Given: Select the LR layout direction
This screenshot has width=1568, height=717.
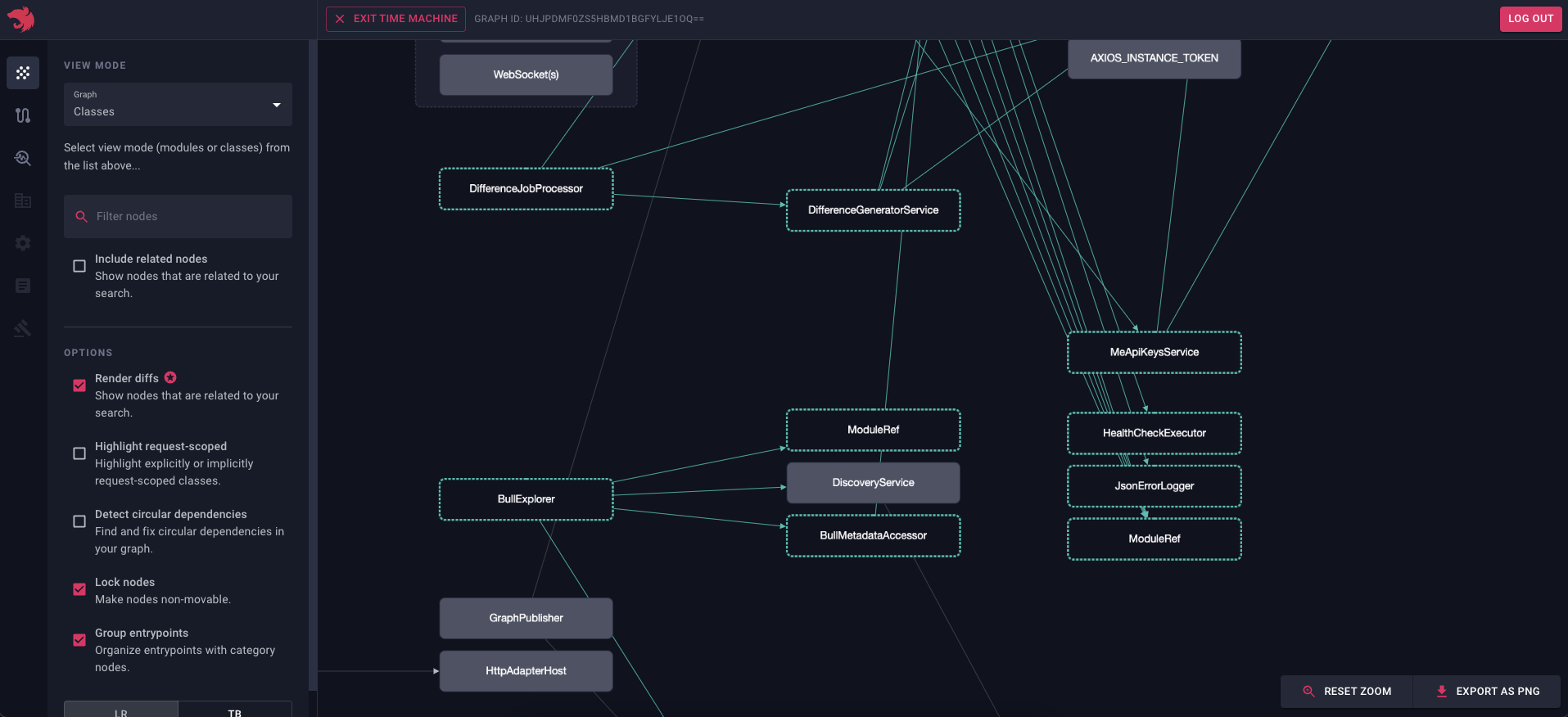Looking at the screenshot, I should pos(121,710).
